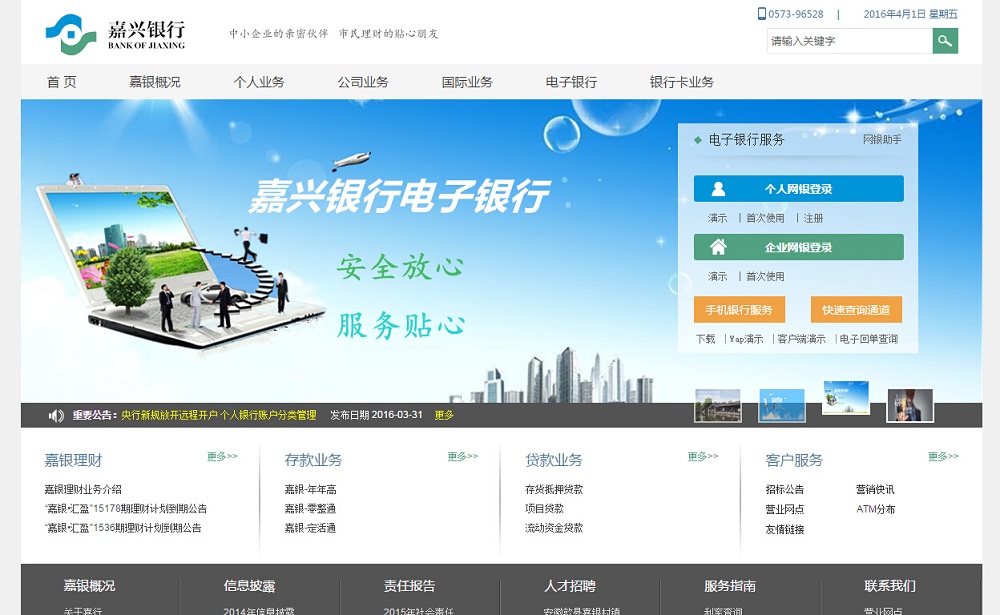The image size is (1000, 615).
Task: Select the fourth dark banner thumbnail
Action: pyautogui.click(x=910, y=405)
